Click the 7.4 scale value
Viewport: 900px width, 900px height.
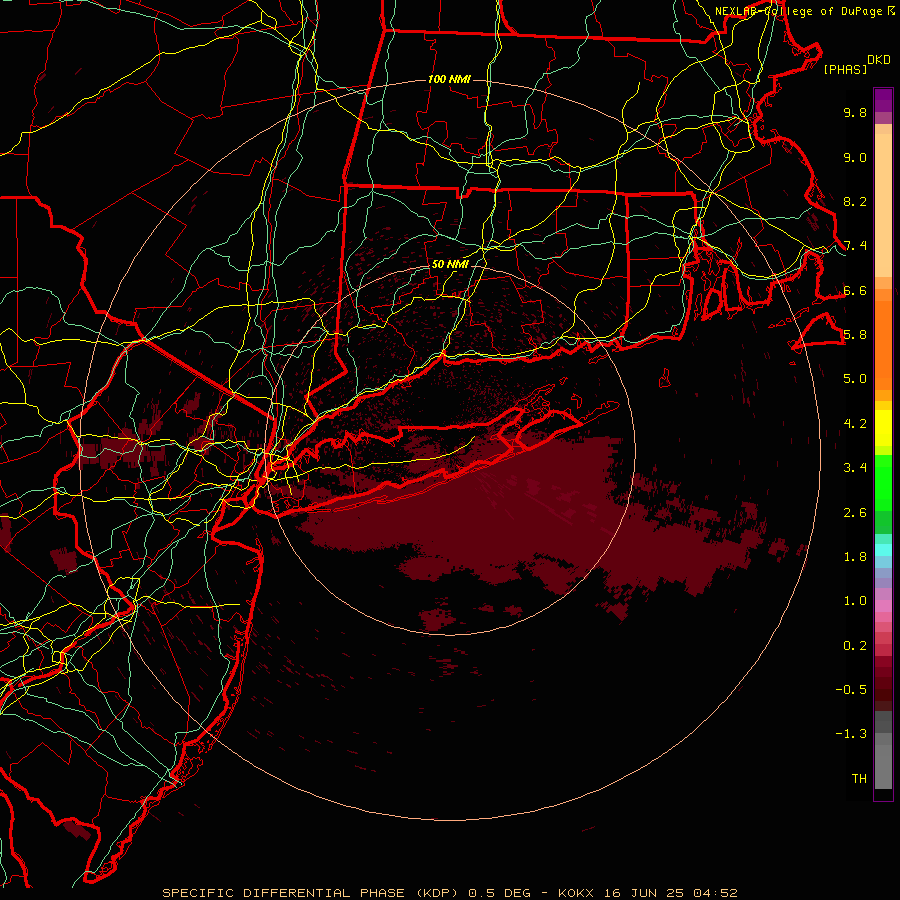855,246
